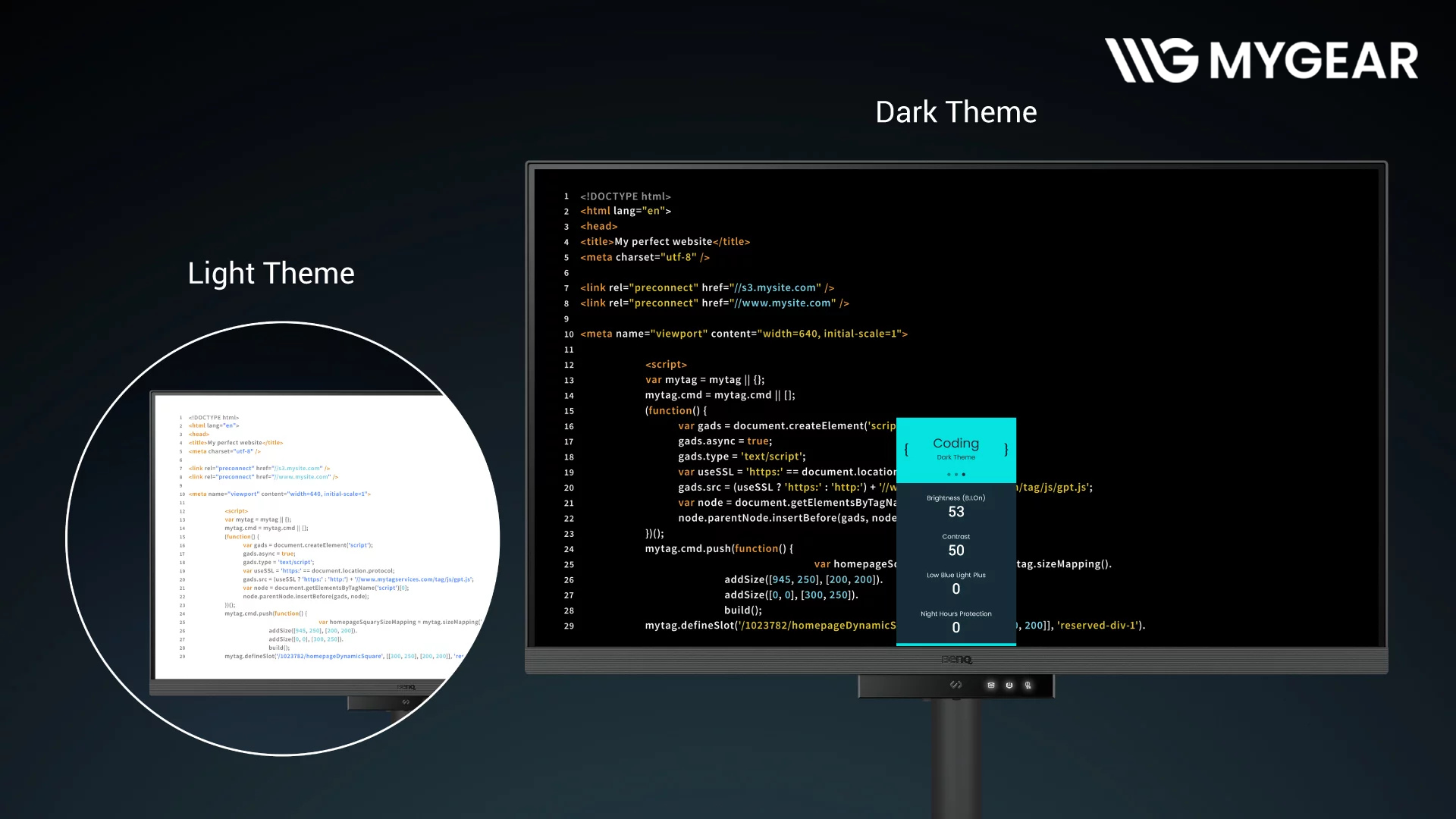Click the Dark Theme heading
This screenshot has width=1456, height=819.
pyautogui.click(x=955, y=112)
